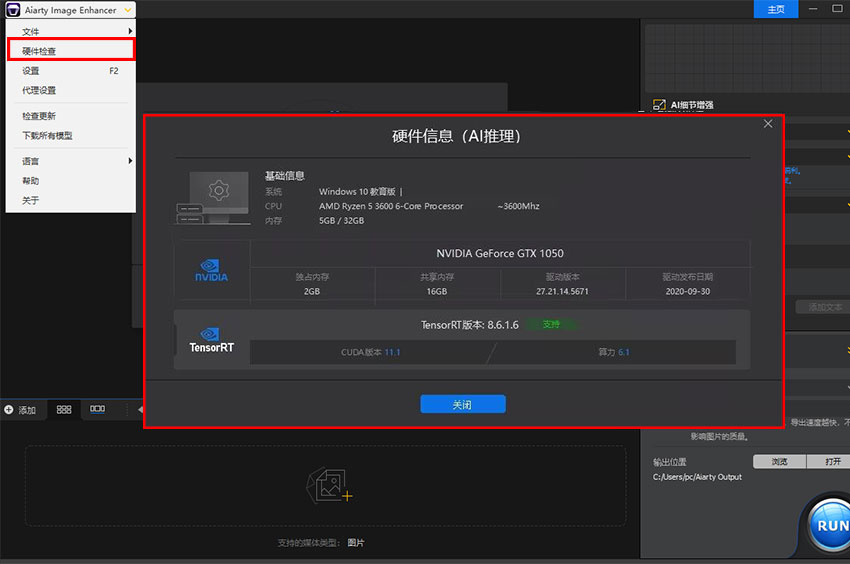Image resolution: width=850 pixels, height=564 pixels.
Task: Click the TensorRT logo icon
Action: pos(211,340)
